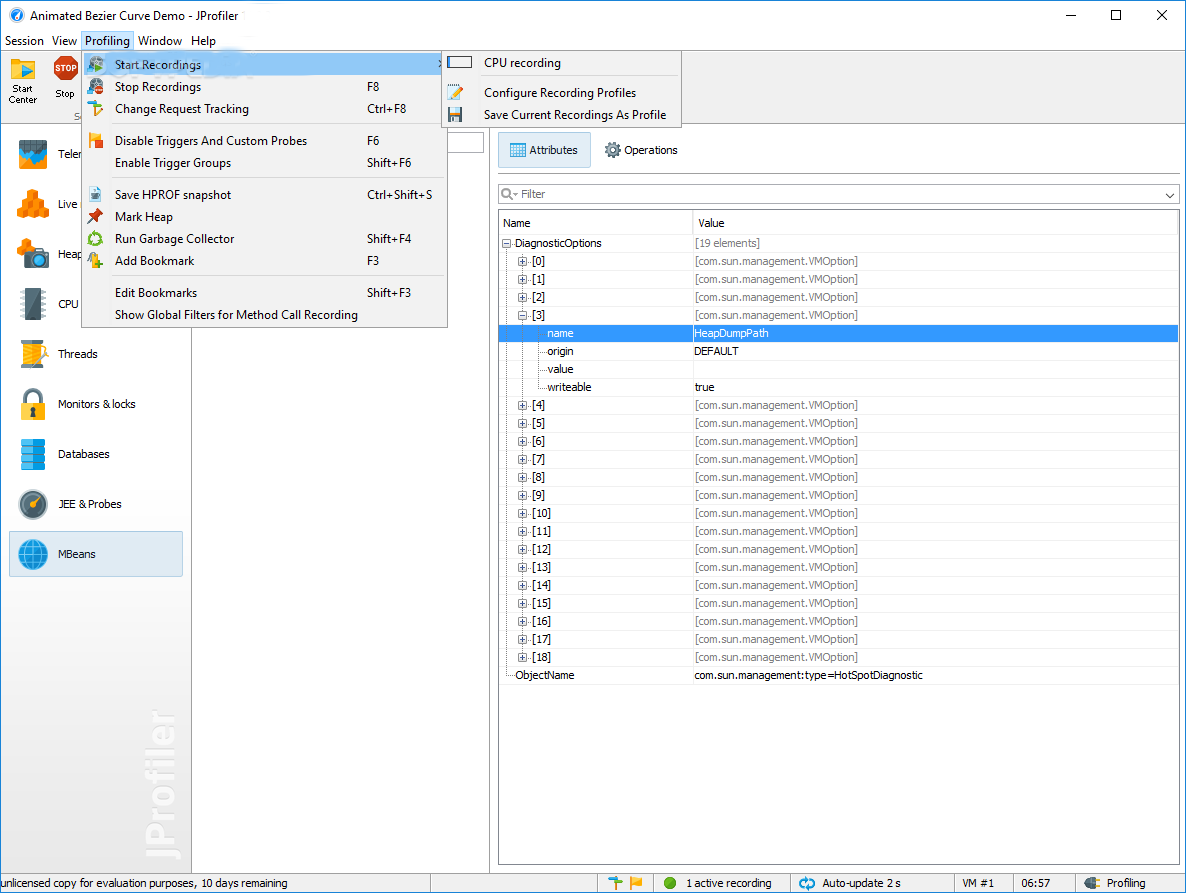The image size is (1186, 893).
Task: Click the red Stop session icon
Action: pos(65,68)
